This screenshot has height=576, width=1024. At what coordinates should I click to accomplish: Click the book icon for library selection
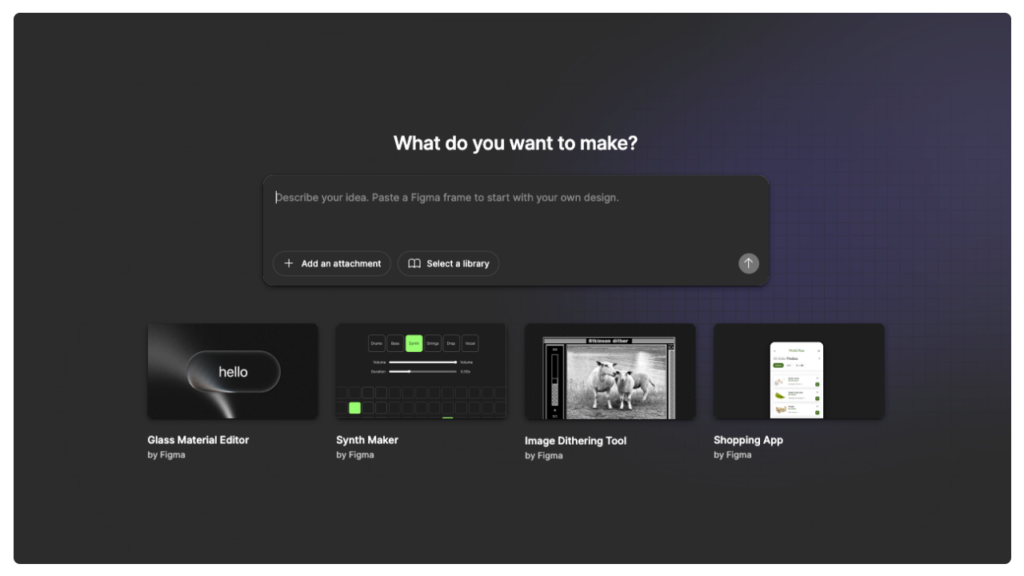click(414, 264)
